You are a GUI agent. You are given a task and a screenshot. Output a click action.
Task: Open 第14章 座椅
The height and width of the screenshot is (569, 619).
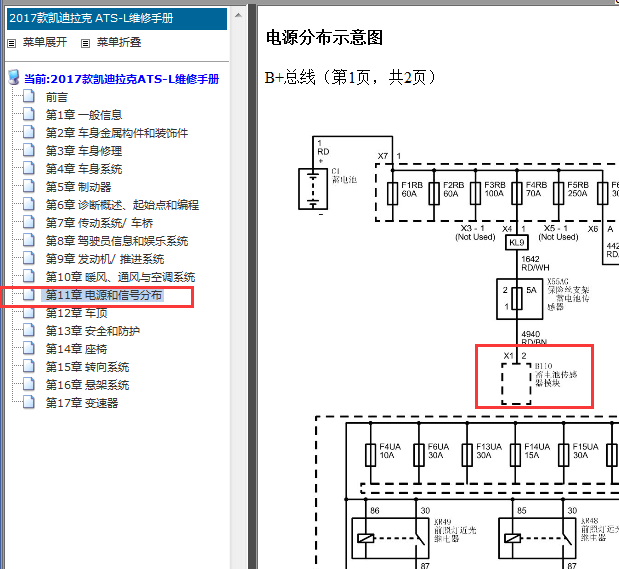tap(76, 349)
